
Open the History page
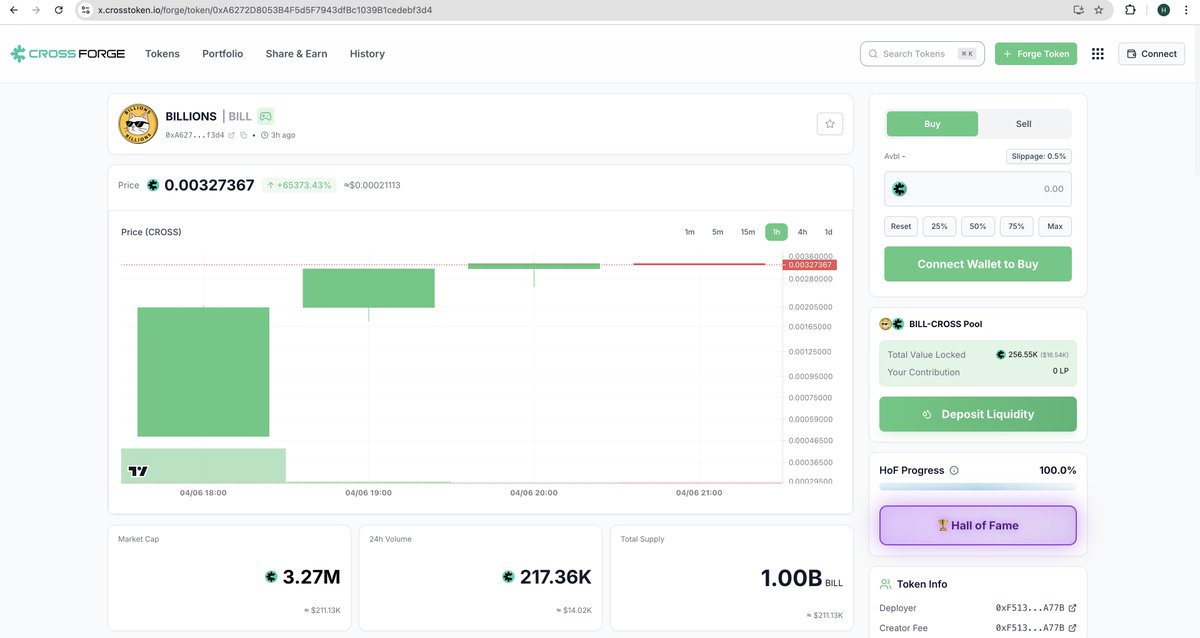point(367,54)
